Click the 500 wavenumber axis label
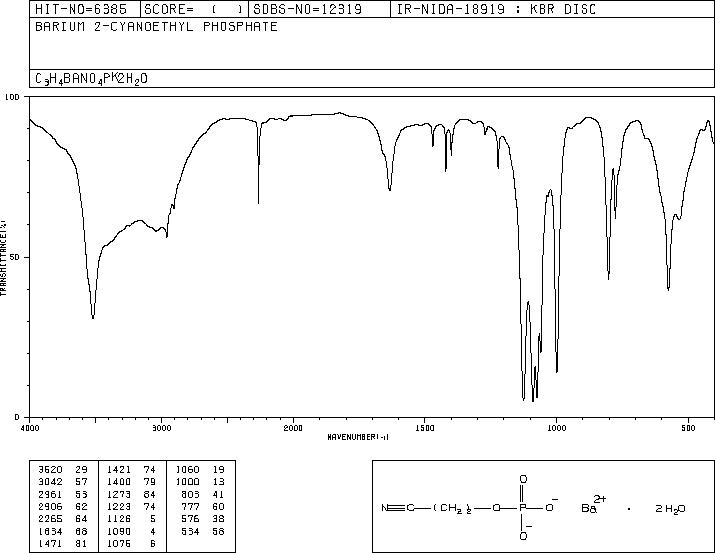This screenshot has height=553, width=715. (688, 428)
